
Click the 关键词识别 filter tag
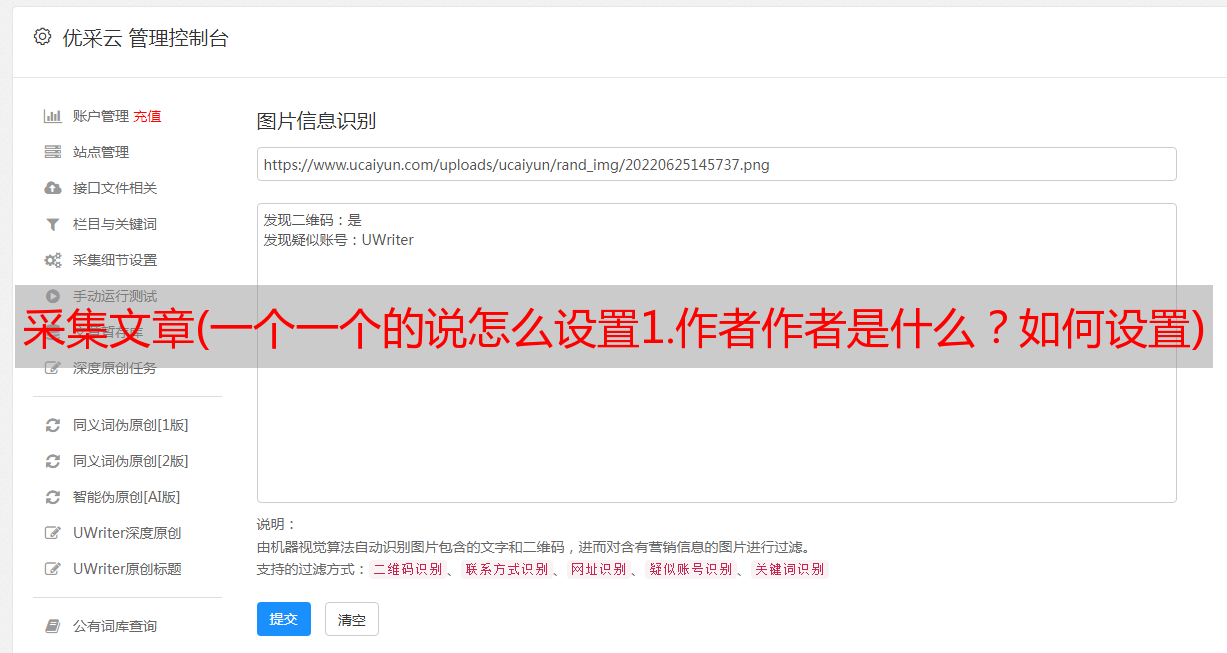(790, 569)
